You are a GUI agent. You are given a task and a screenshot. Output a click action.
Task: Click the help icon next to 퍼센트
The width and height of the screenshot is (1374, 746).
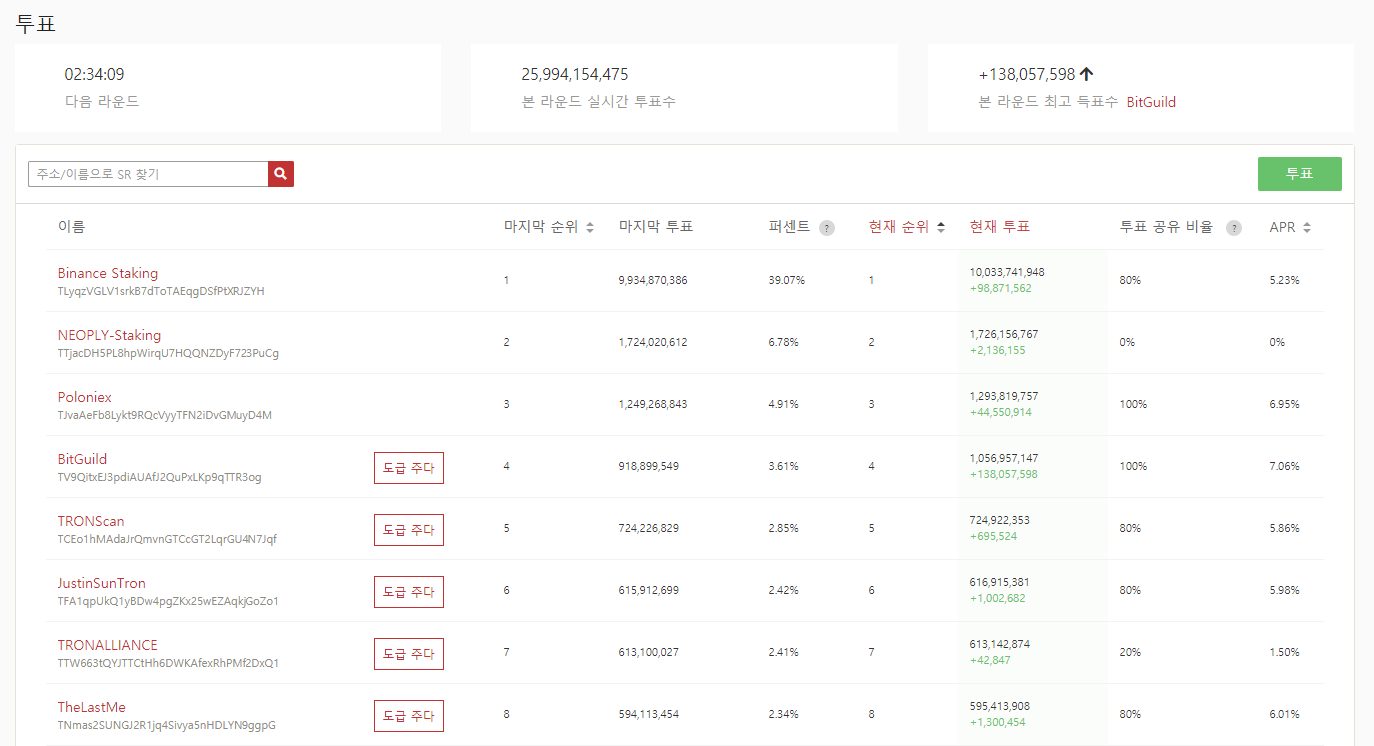pos(826,228)
